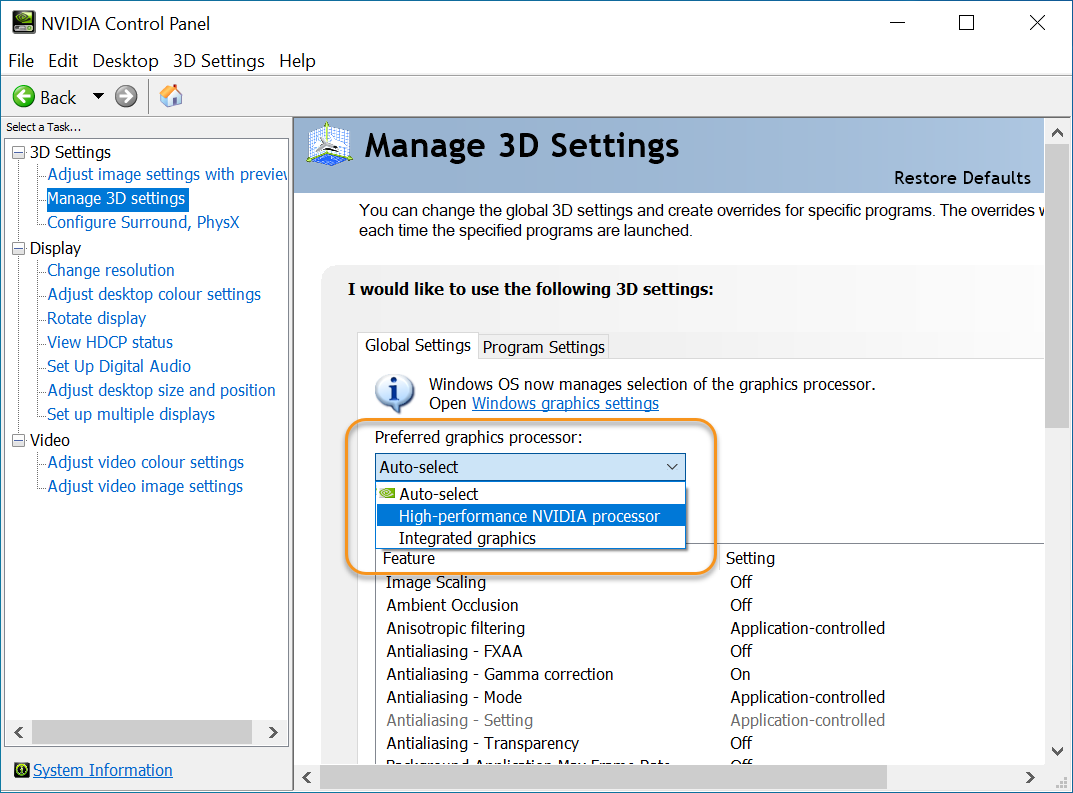Click the System Information icon
1073x793 pixels.
point(22,770)
